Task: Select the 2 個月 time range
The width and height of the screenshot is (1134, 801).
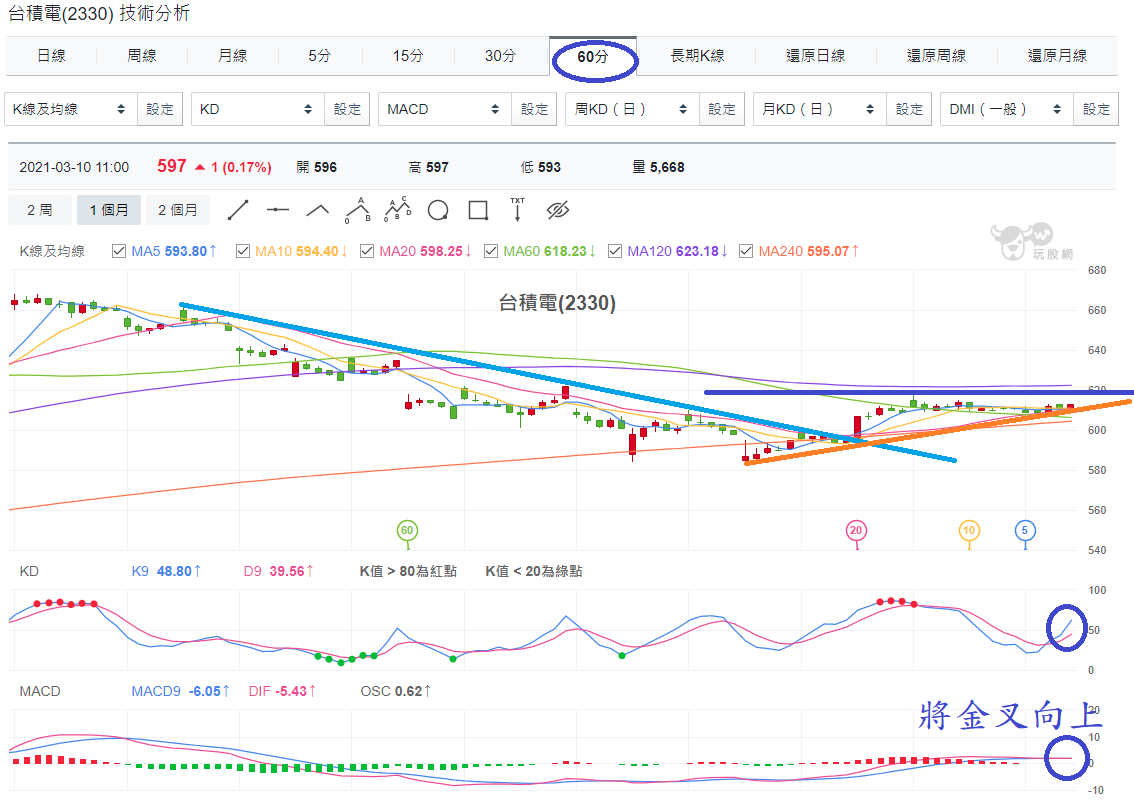Action: [178, 210]
